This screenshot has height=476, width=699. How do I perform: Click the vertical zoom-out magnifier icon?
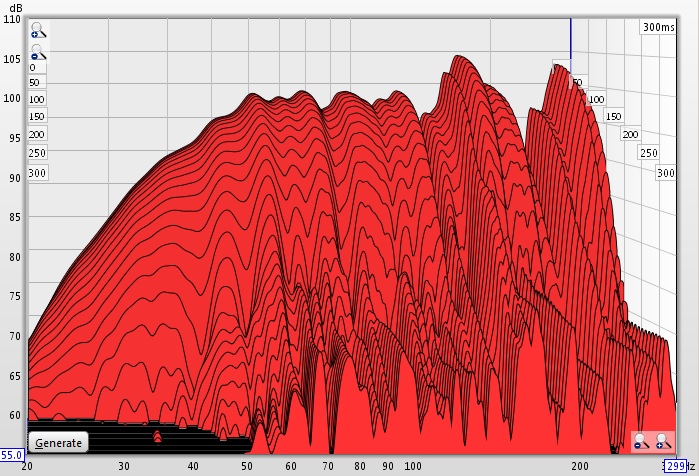38,52
